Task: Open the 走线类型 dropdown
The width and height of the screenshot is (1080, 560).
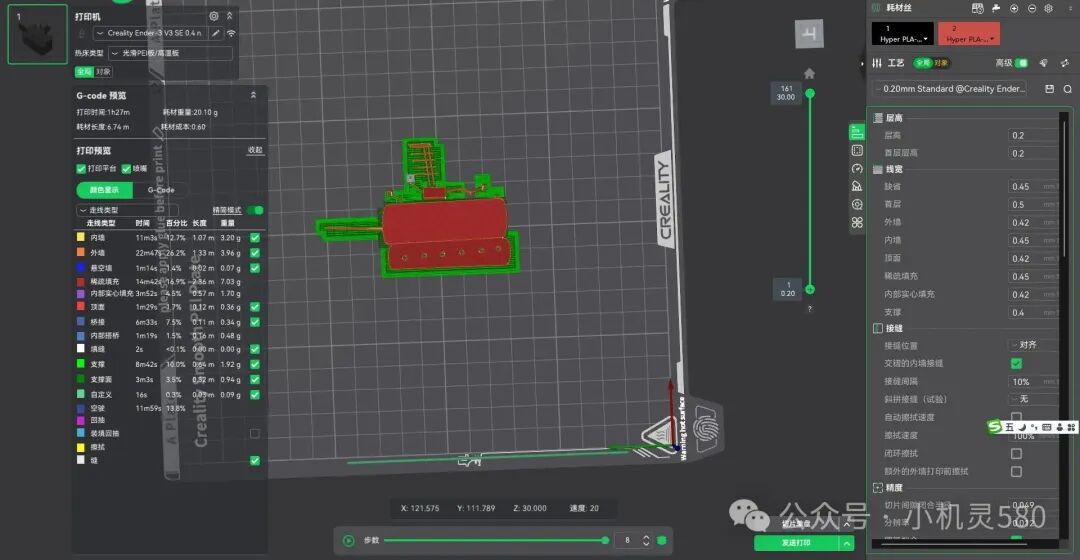Action: 127,210
